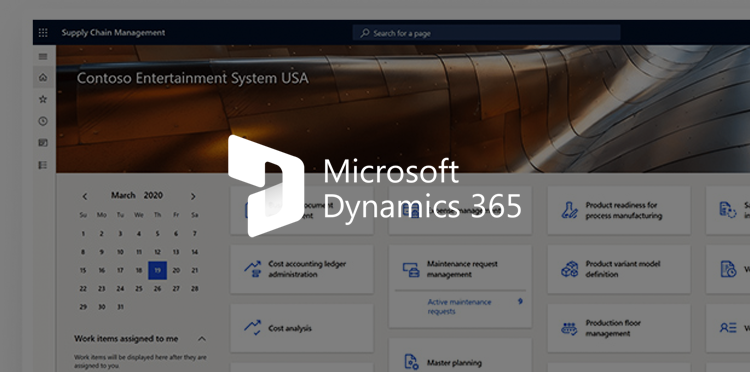Screen dimensions: 750x372
Task: Open Product readiness for process manufacturing tile
Action: click(619, 210)
